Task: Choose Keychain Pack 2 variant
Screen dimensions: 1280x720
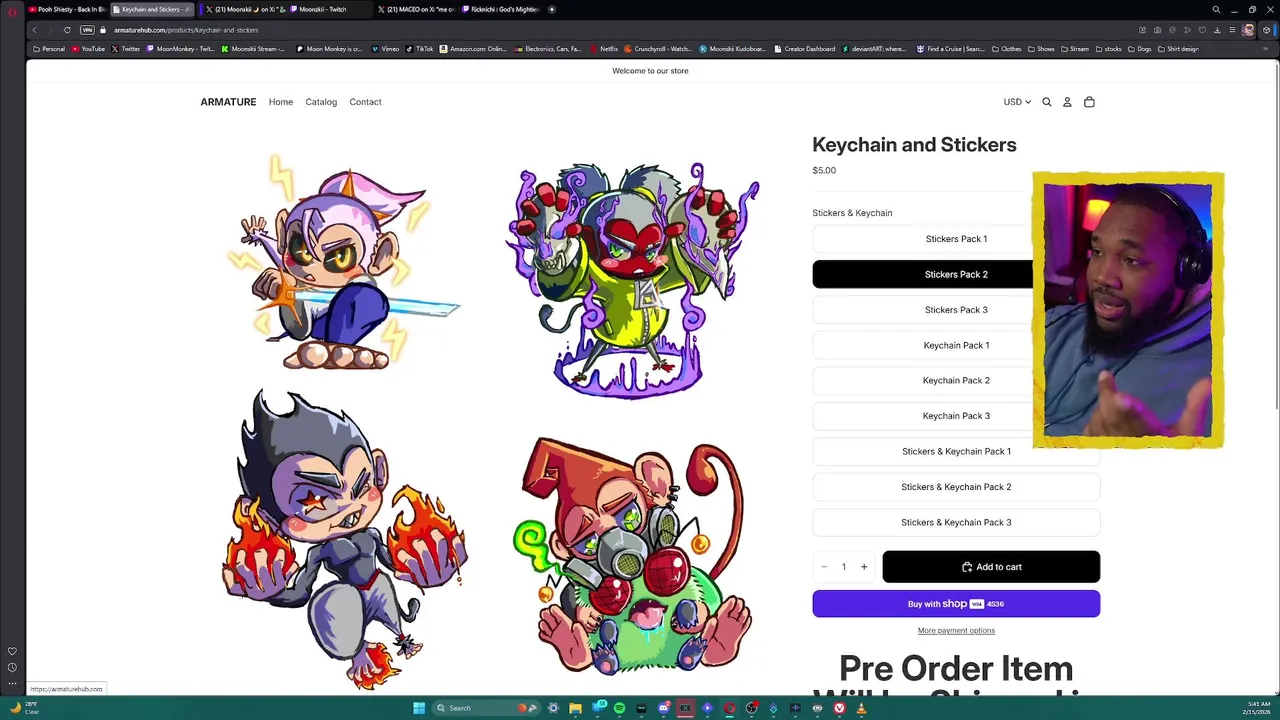Action: [956, 381]
